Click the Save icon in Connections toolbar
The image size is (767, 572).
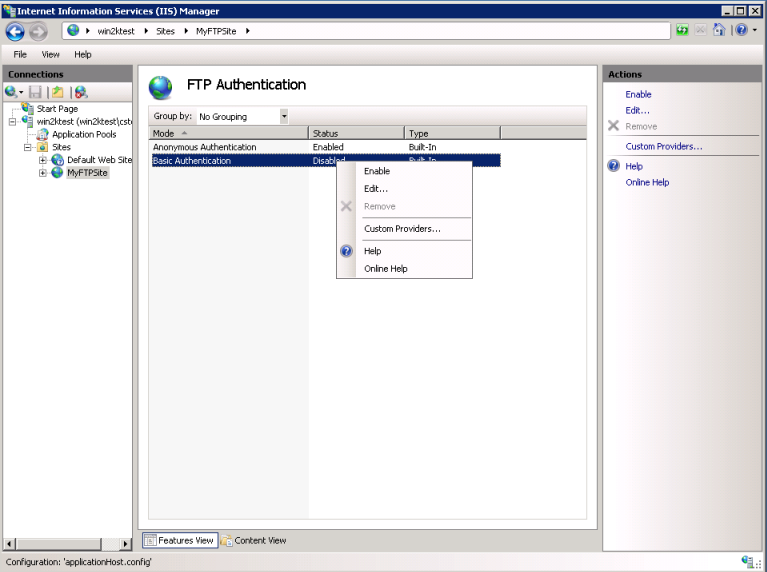click(x=35, y=92)
